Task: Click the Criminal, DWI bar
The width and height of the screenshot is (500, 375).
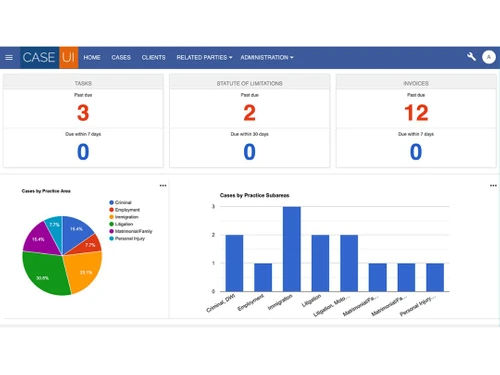Action: [x=234, y=263]
